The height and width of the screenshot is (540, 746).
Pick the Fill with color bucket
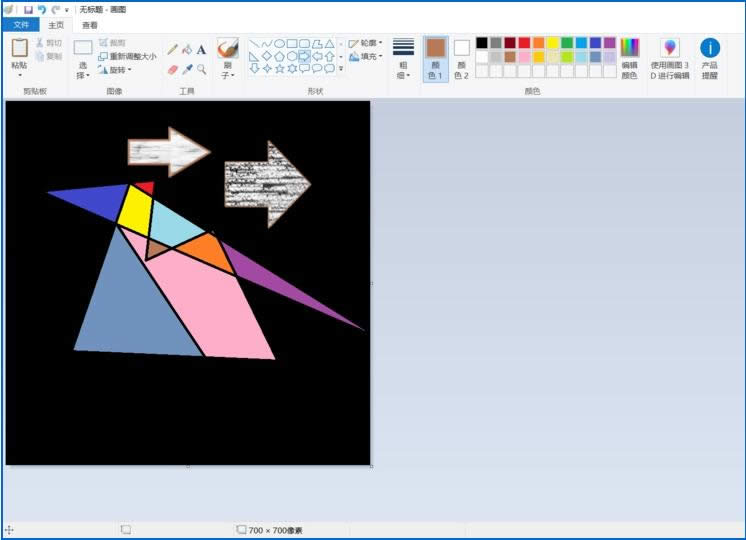(187, 49)
